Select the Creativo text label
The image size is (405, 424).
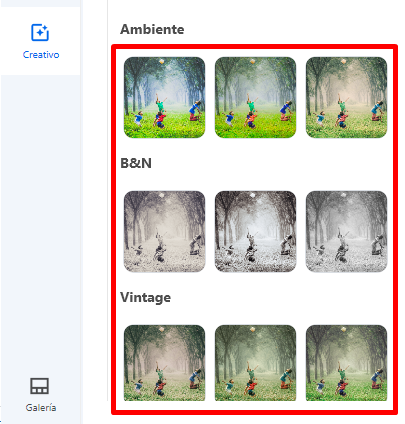pyautogui.click(x=41, y=55)
